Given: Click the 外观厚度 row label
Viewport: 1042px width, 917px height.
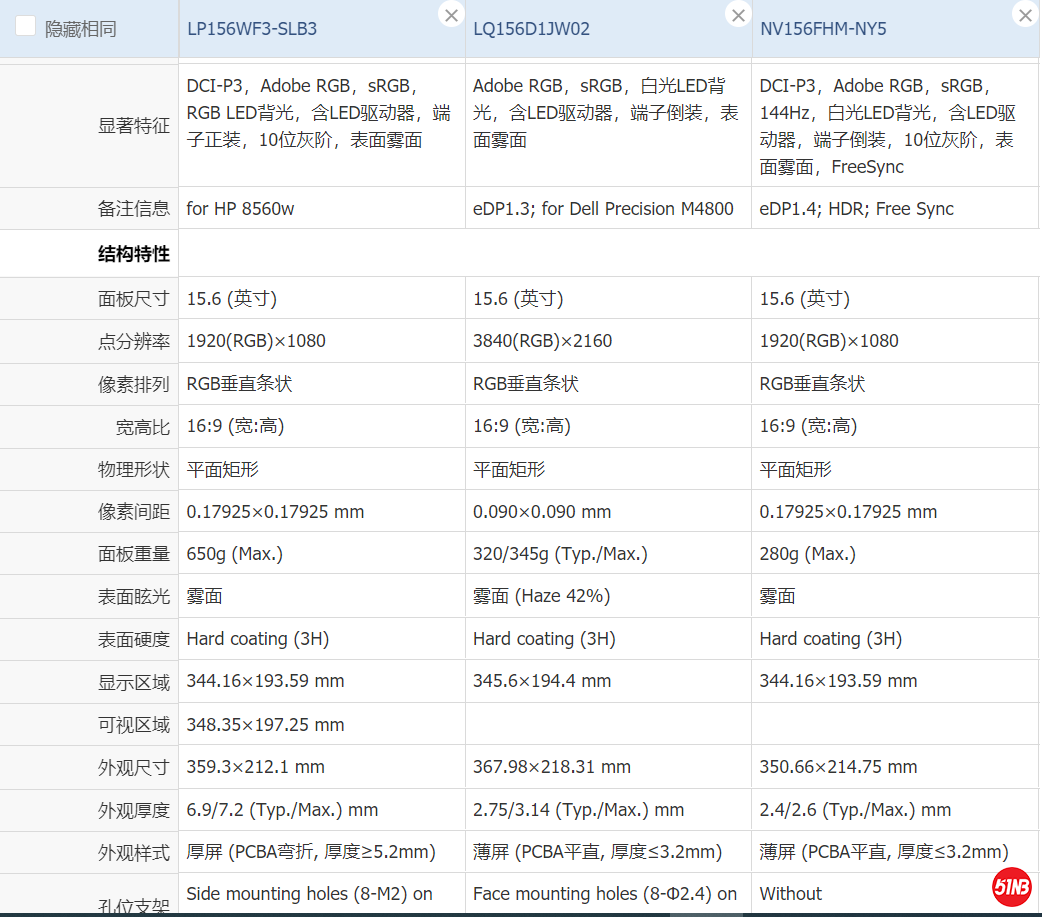Looking at the screenshot, I should point(134,810).
